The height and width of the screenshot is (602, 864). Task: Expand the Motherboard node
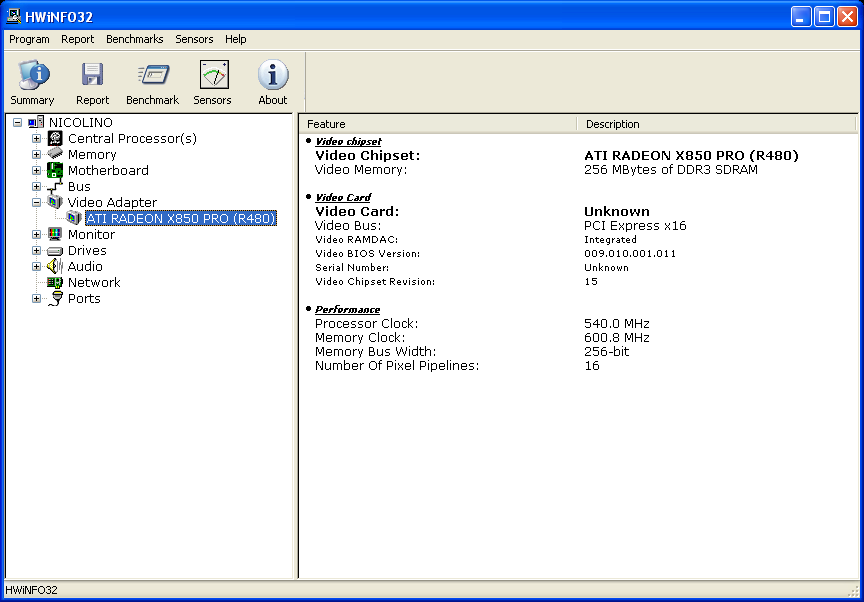36,171
